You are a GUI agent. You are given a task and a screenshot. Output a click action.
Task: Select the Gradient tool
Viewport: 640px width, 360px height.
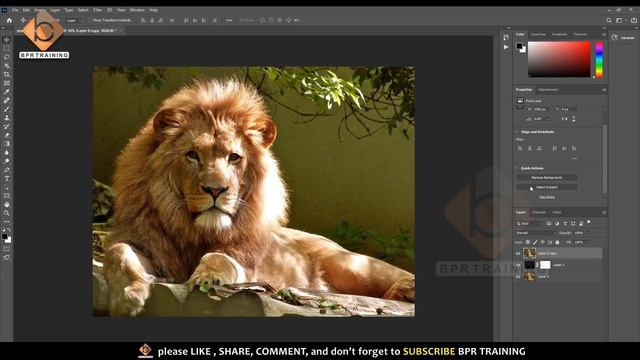click(7, 144)
